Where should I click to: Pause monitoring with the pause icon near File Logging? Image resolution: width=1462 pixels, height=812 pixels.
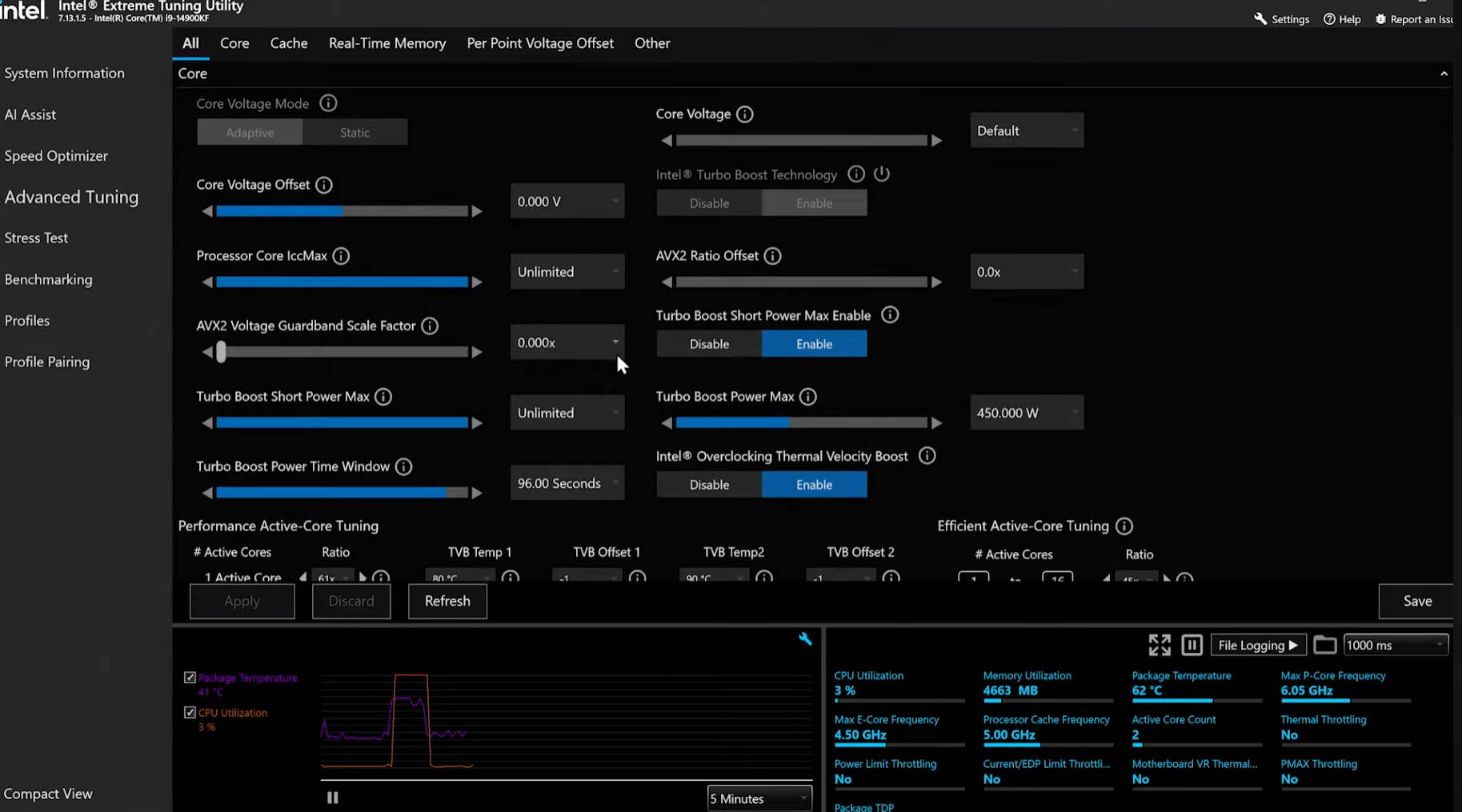(x=1192, y=645)
